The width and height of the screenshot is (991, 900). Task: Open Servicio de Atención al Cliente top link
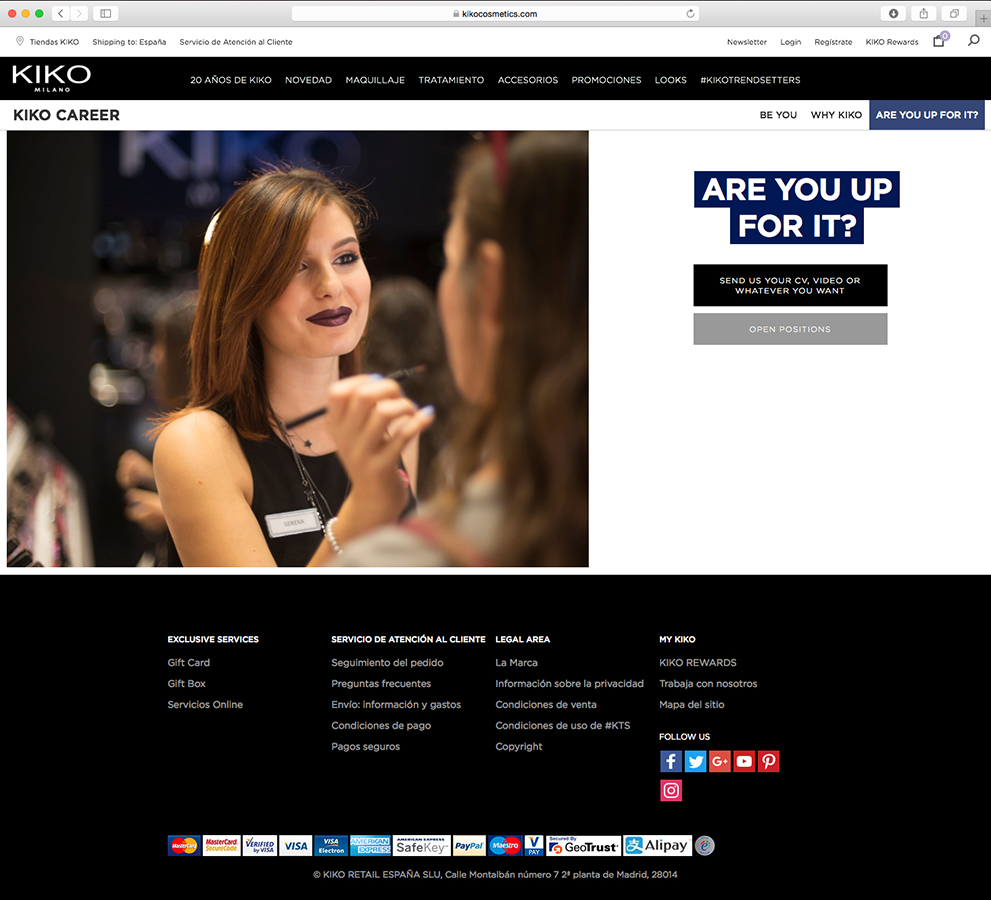[x=236, y=42]
